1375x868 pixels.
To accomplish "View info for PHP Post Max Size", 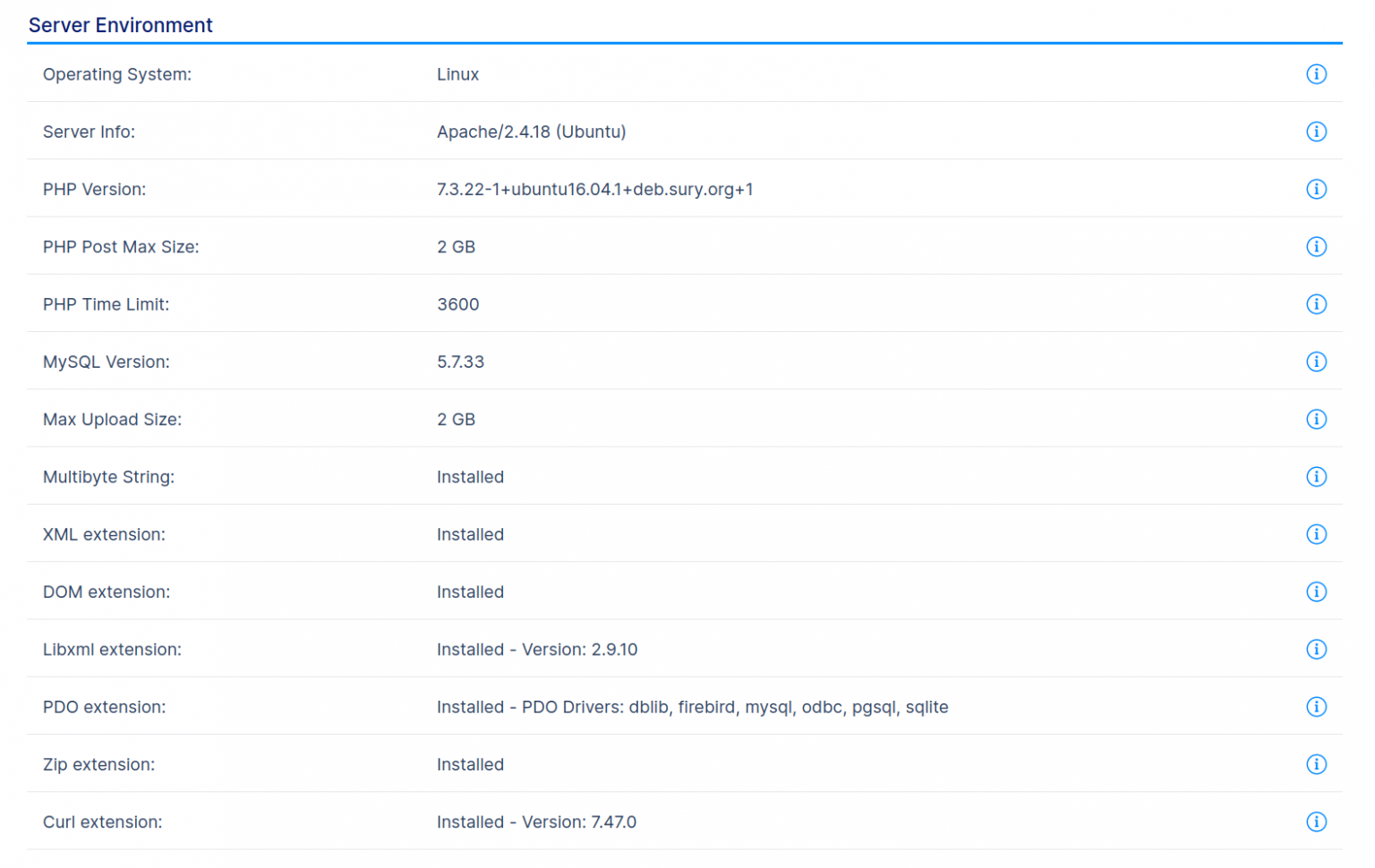I will [1317, 246].
